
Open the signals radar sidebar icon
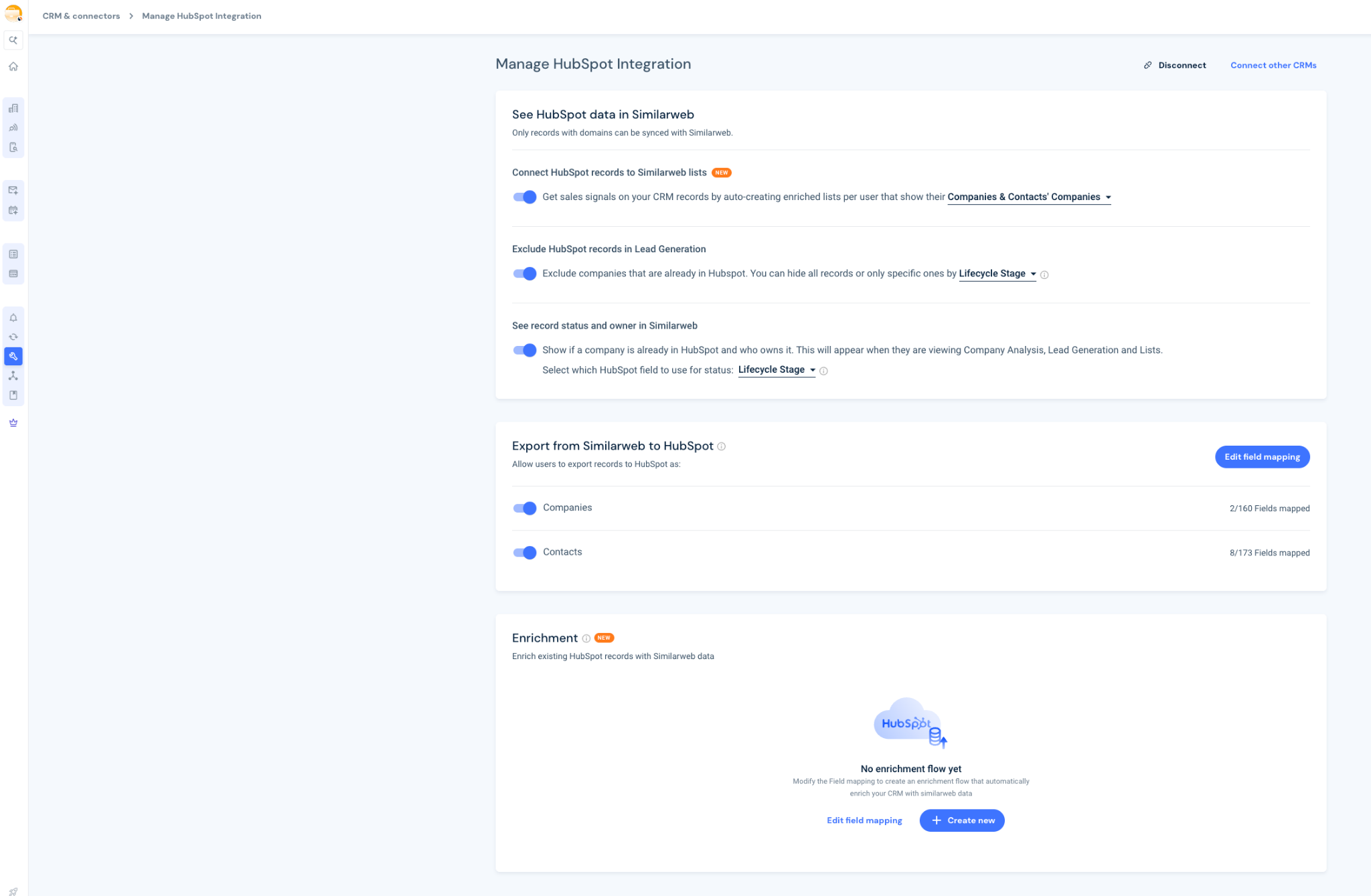point(13,128)
